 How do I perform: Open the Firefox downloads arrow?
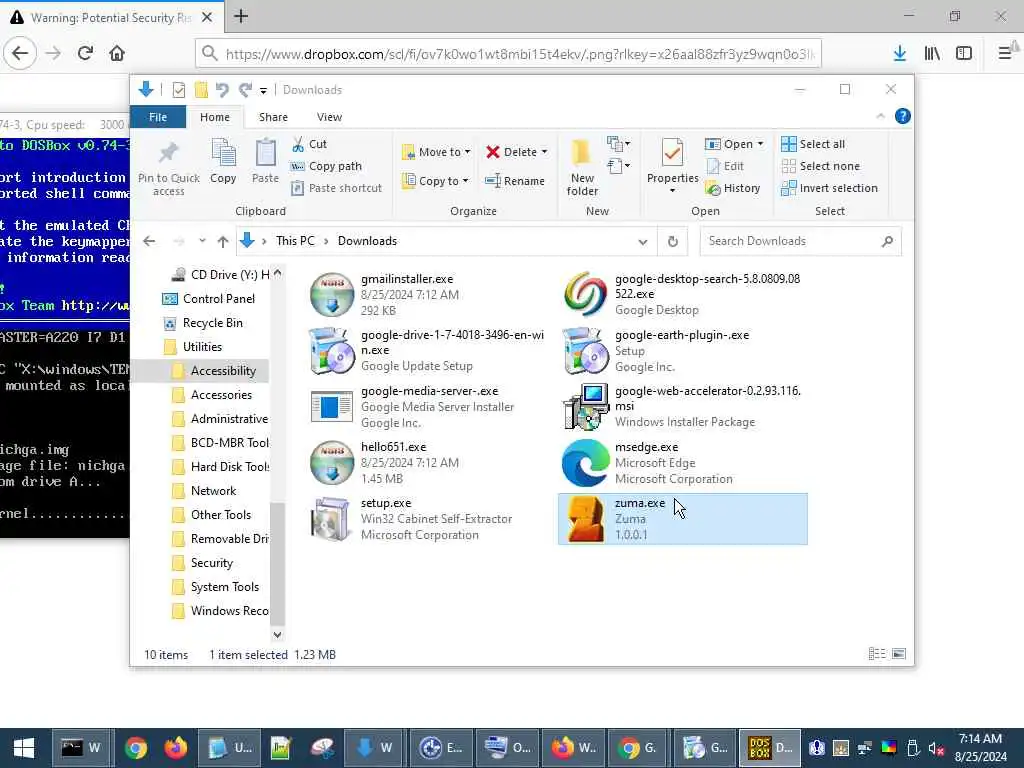[x=900, y=53]
